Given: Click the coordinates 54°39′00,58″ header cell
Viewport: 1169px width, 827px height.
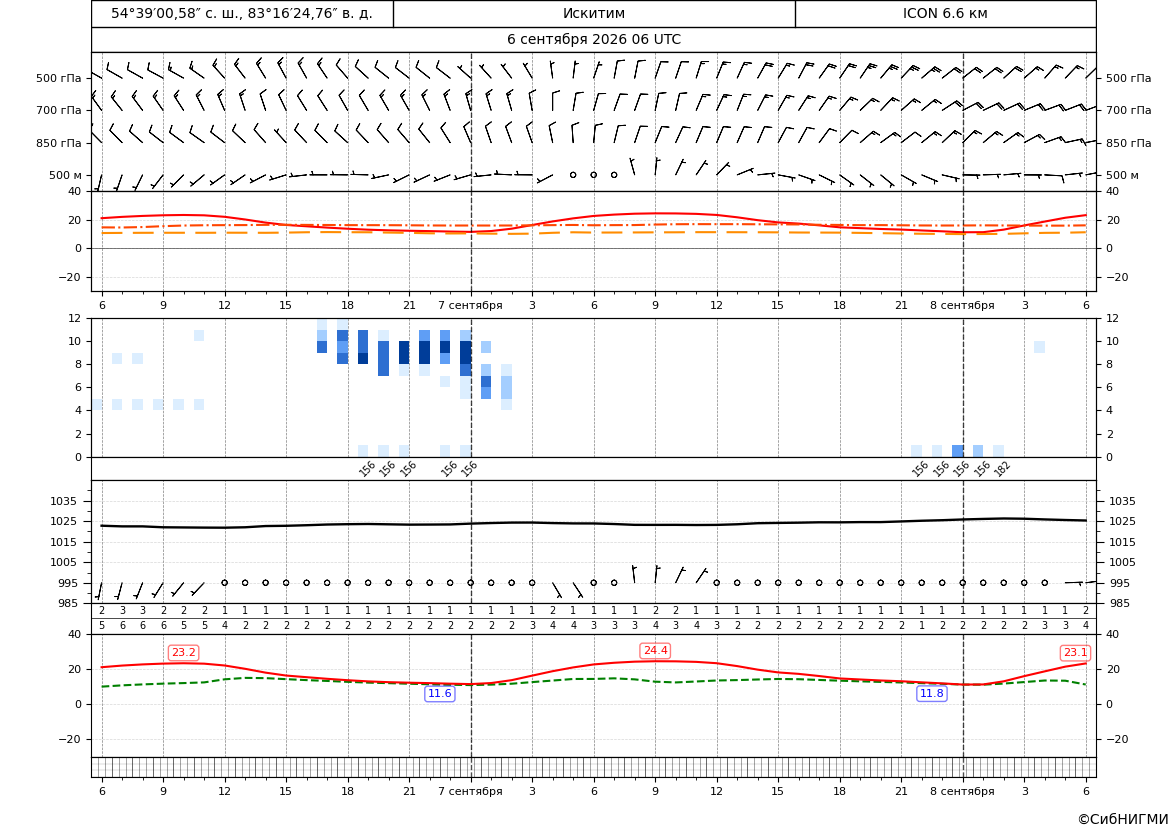Looking at the screenshot, I should (x=242, y=13).
